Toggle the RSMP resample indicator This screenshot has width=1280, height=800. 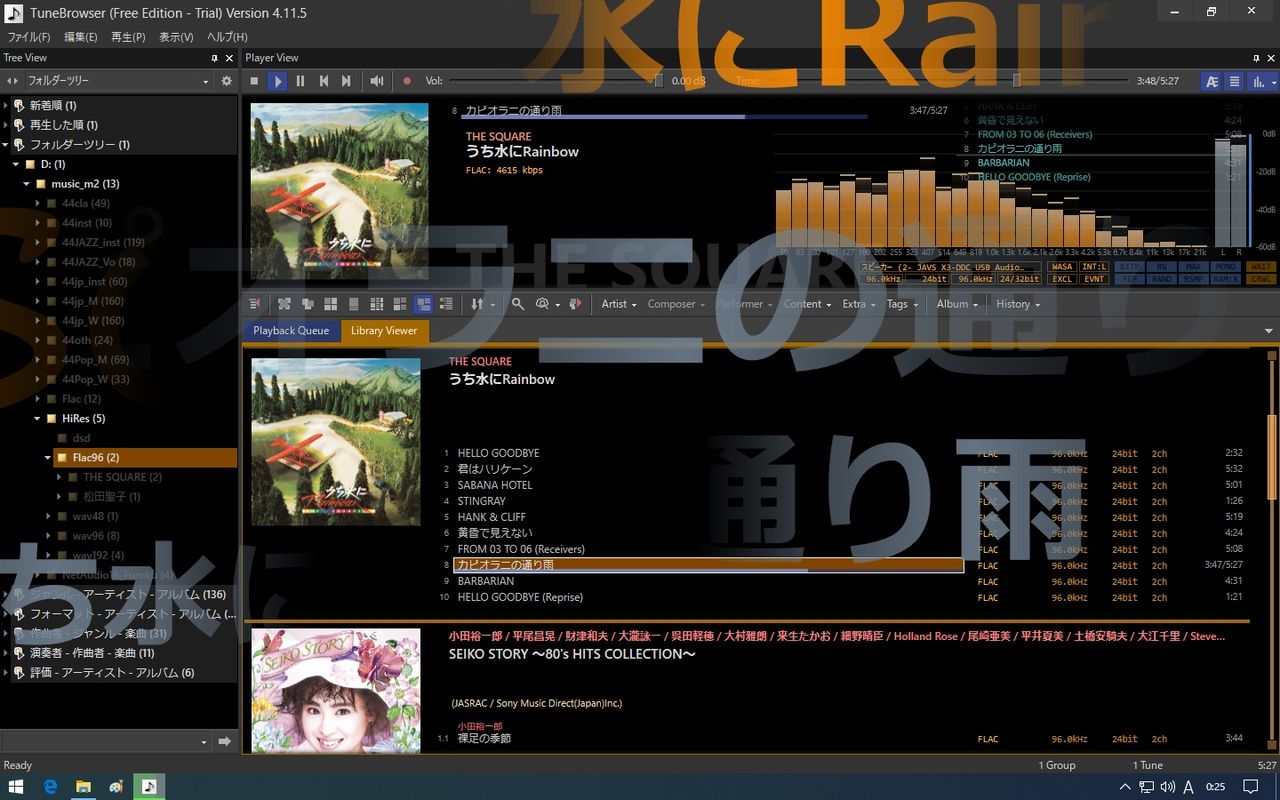[1193, 279]
